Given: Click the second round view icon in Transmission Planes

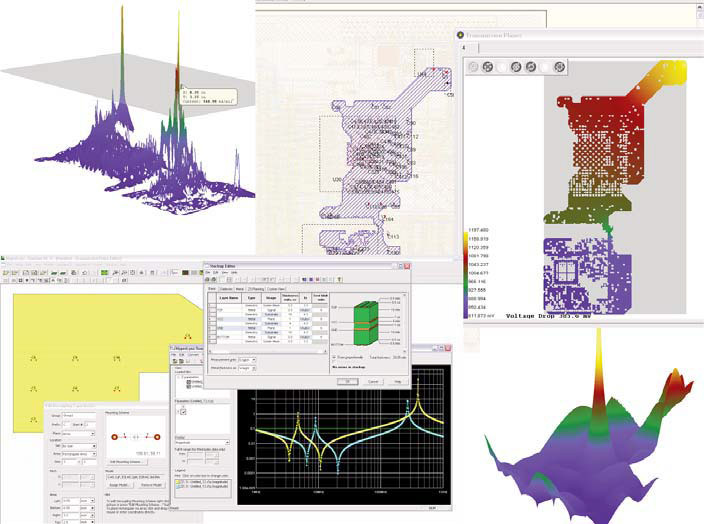Looking at the screenshot, I should coord(490,67).
